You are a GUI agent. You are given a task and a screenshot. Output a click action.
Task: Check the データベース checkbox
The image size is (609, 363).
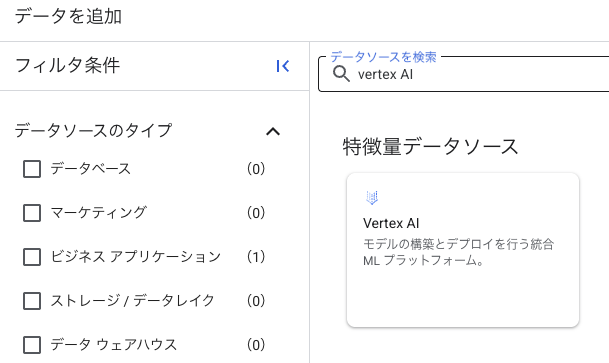tap(32, 169)
